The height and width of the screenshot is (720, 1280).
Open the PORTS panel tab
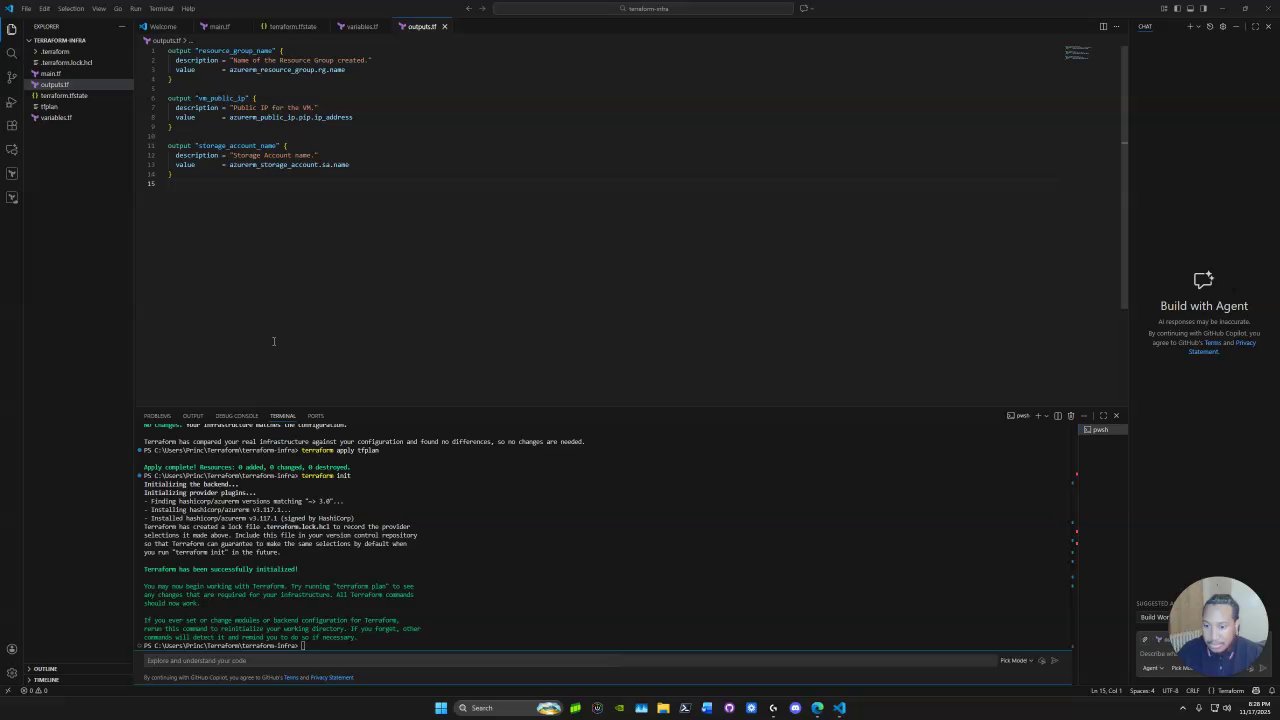tap(316, 416)
